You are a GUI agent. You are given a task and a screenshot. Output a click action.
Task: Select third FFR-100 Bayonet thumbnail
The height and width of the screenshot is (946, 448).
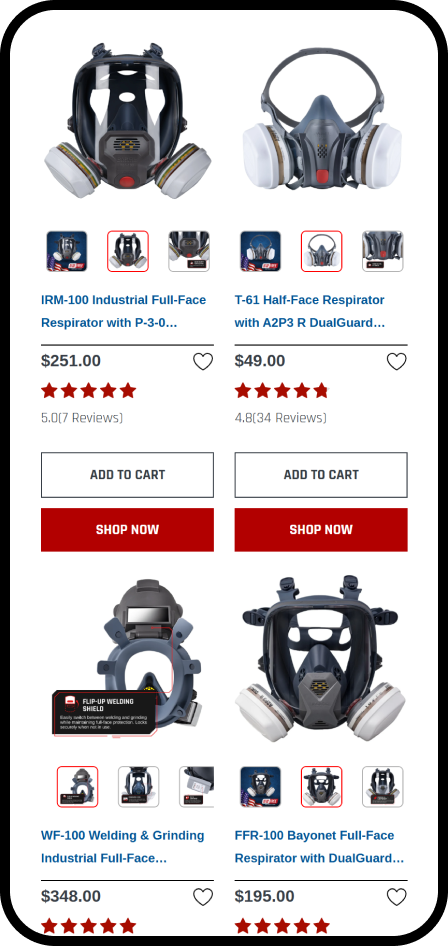click(382, 787)
